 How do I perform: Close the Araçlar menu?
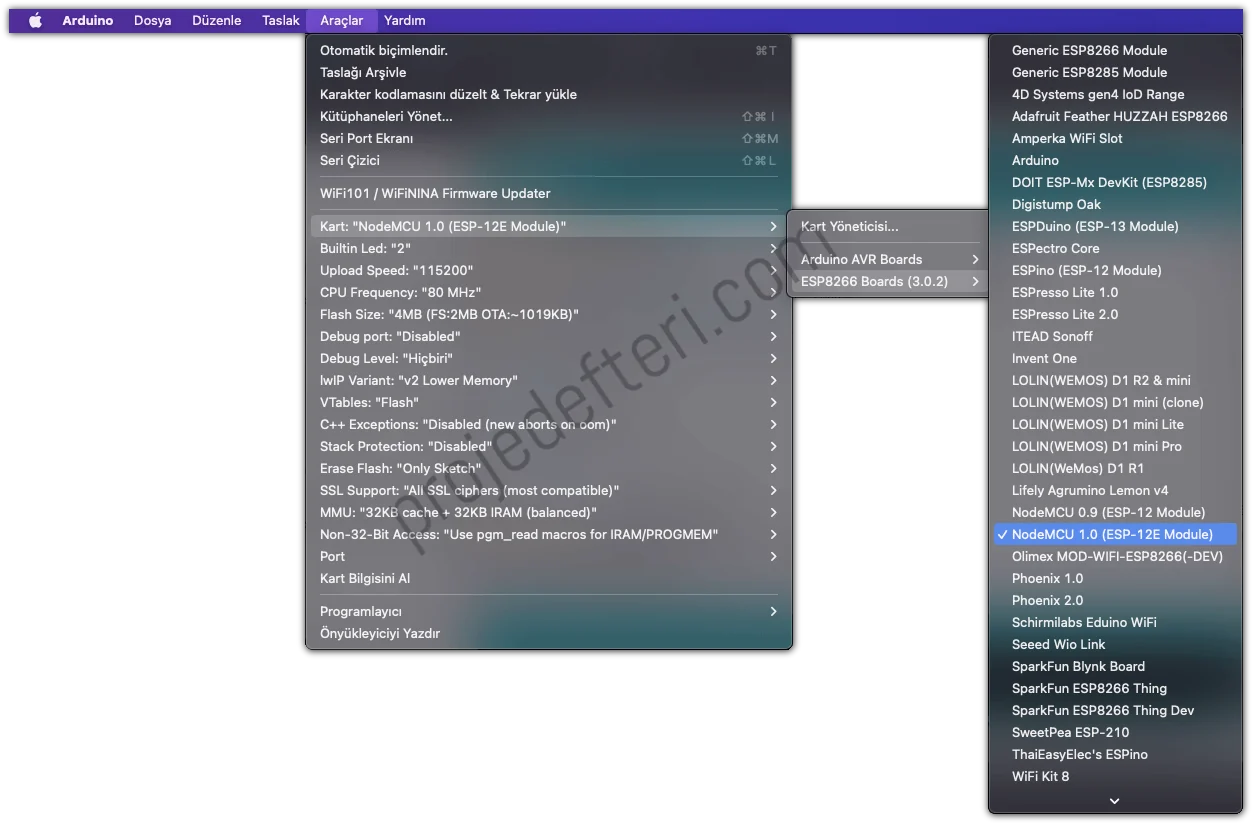tap(342, 20)
